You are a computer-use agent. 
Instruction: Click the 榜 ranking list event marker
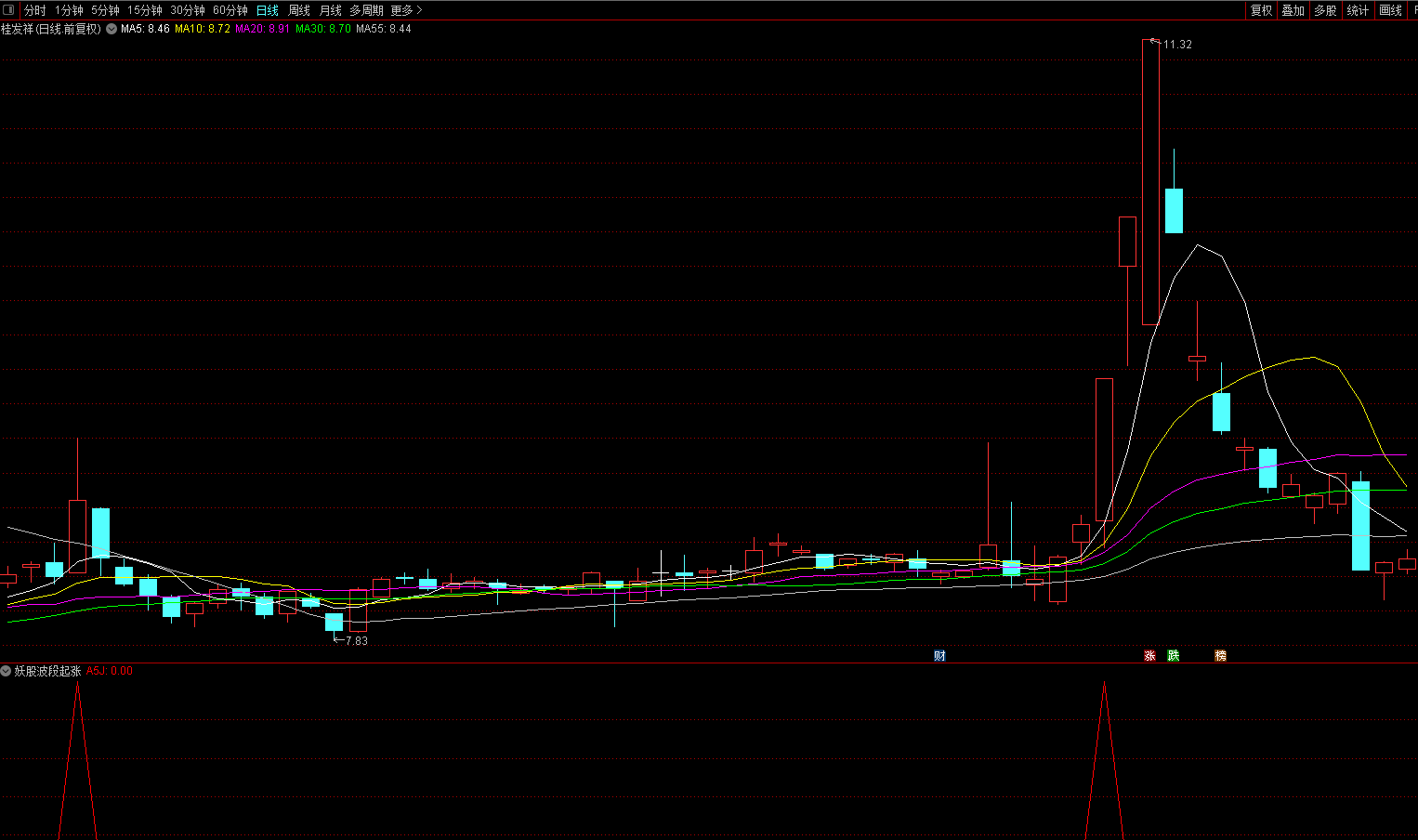pyautogui.click(x=1220, y=656)
